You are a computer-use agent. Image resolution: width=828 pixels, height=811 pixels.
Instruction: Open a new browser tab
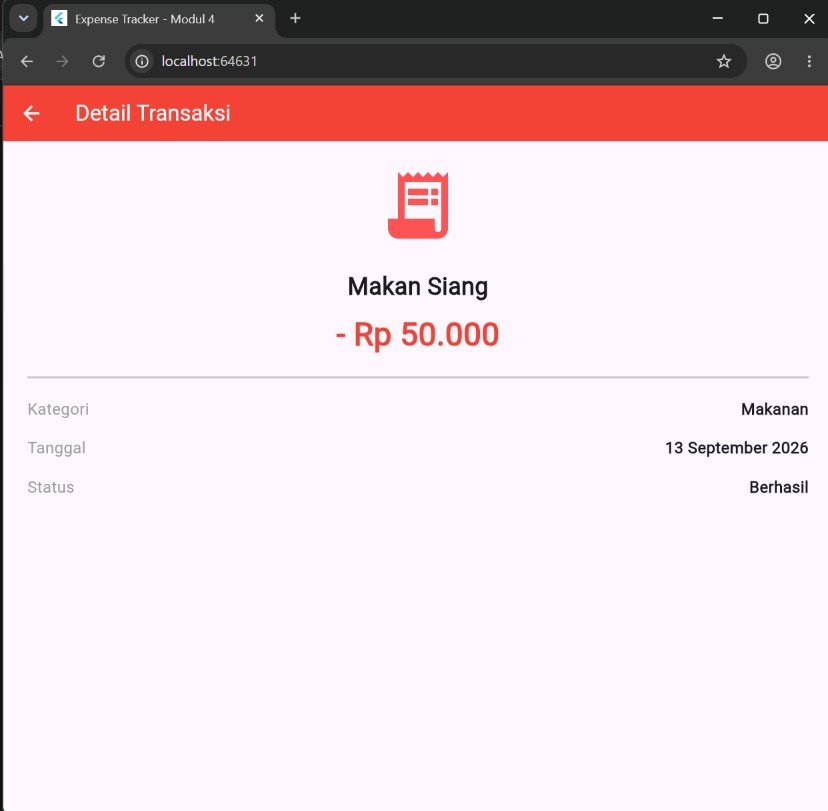point(295,18)
